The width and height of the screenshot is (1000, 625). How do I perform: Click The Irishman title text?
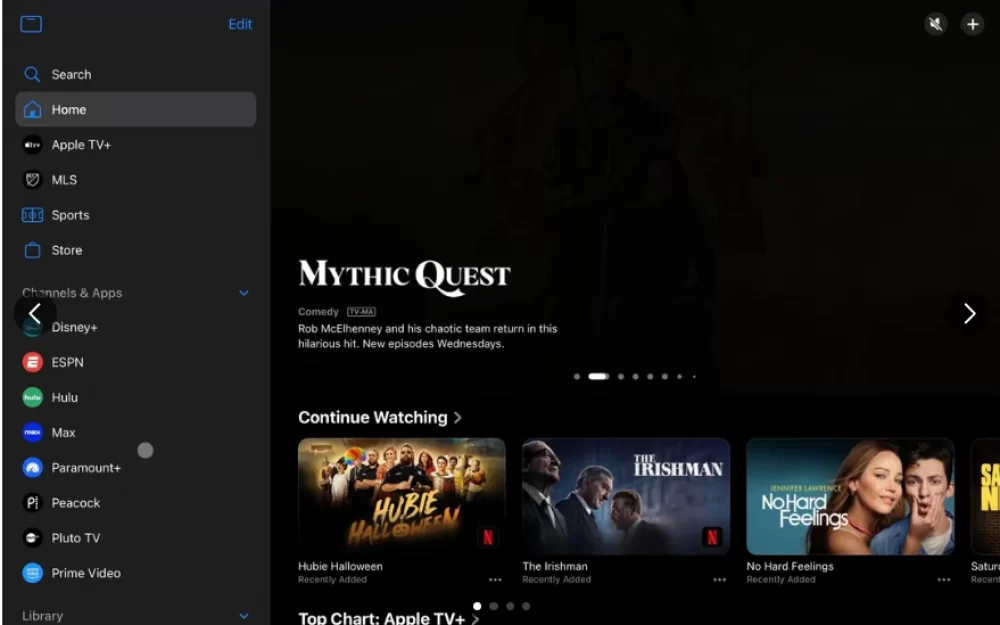[555, 566]
